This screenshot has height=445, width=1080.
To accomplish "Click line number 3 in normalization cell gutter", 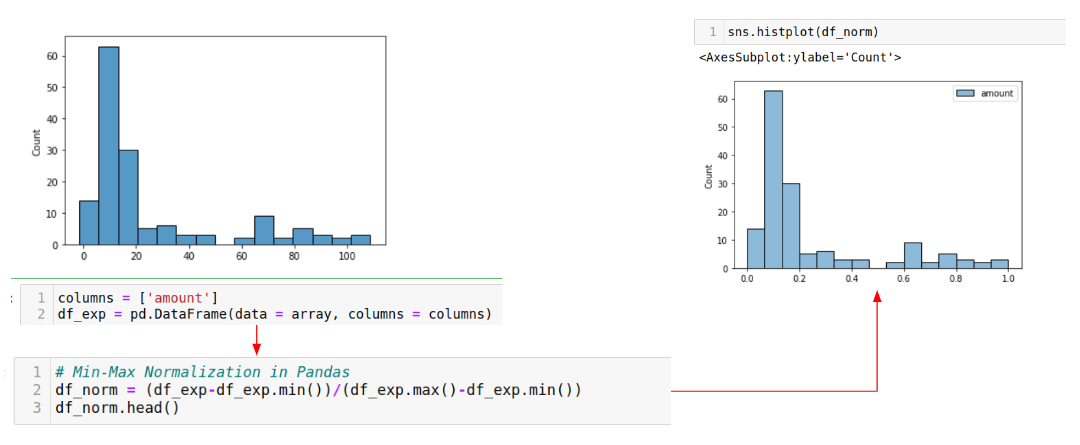I will [39, 408].
